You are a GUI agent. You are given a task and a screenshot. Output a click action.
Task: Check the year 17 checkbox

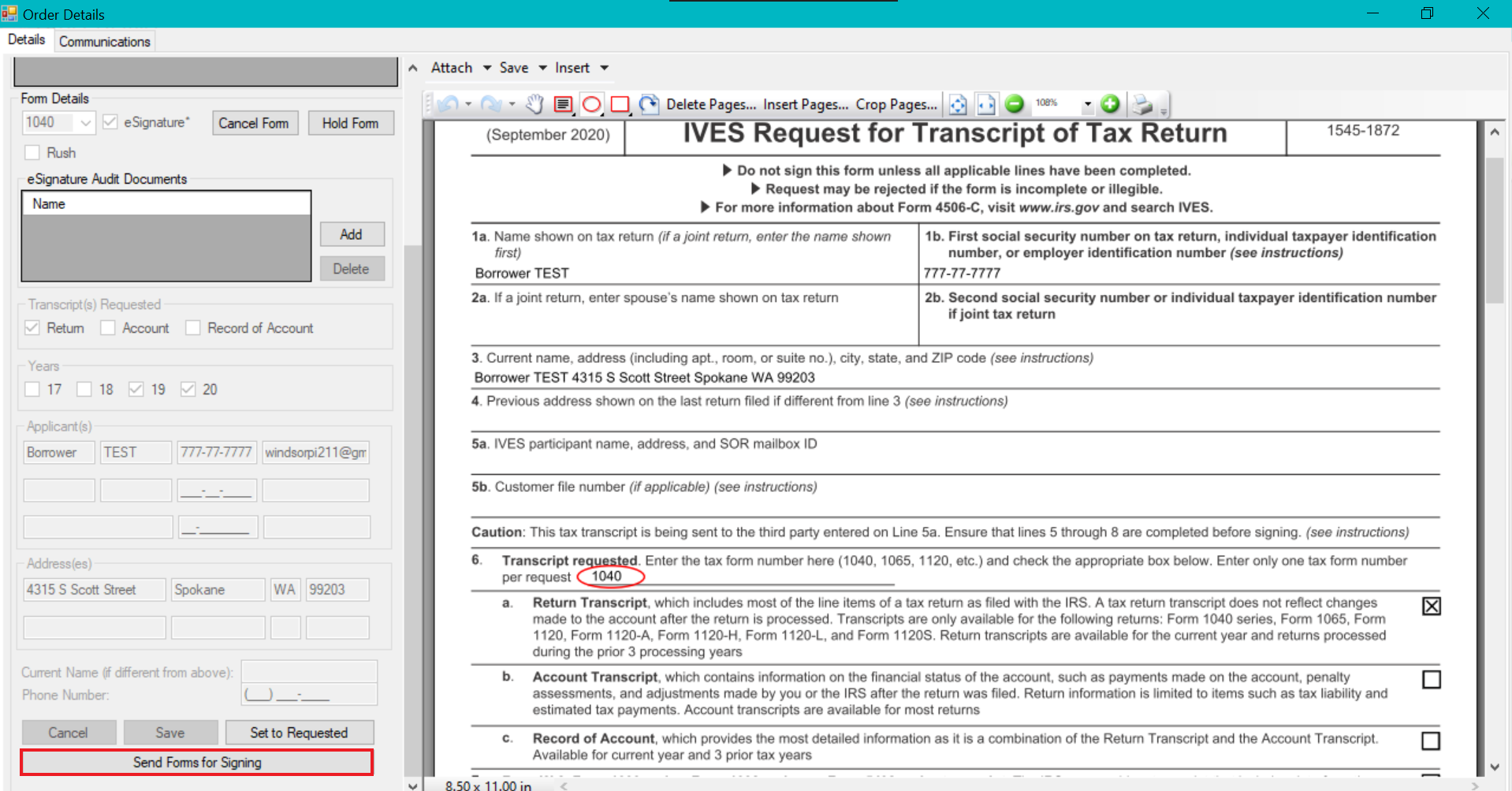tap(32, 389)
